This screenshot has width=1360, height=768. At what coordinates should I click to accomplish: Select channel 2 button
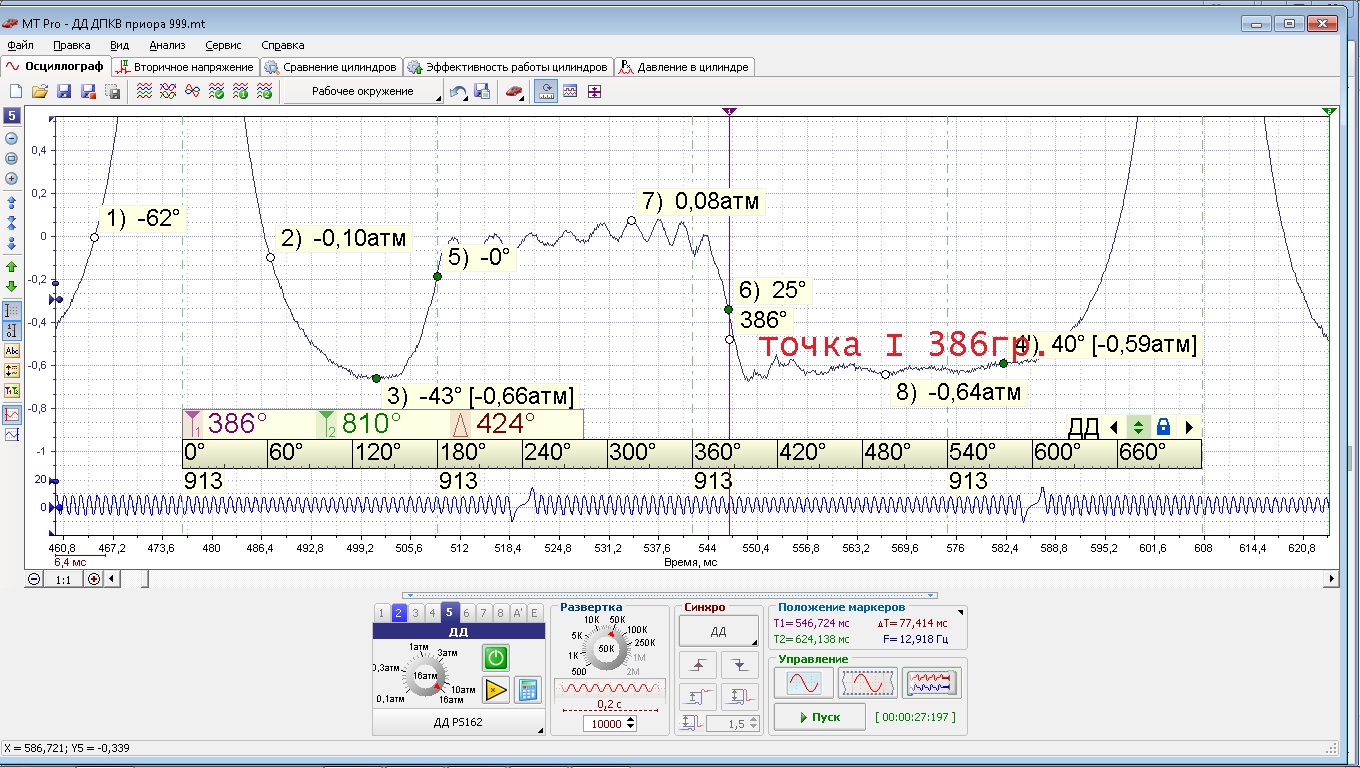click(398, 613)
